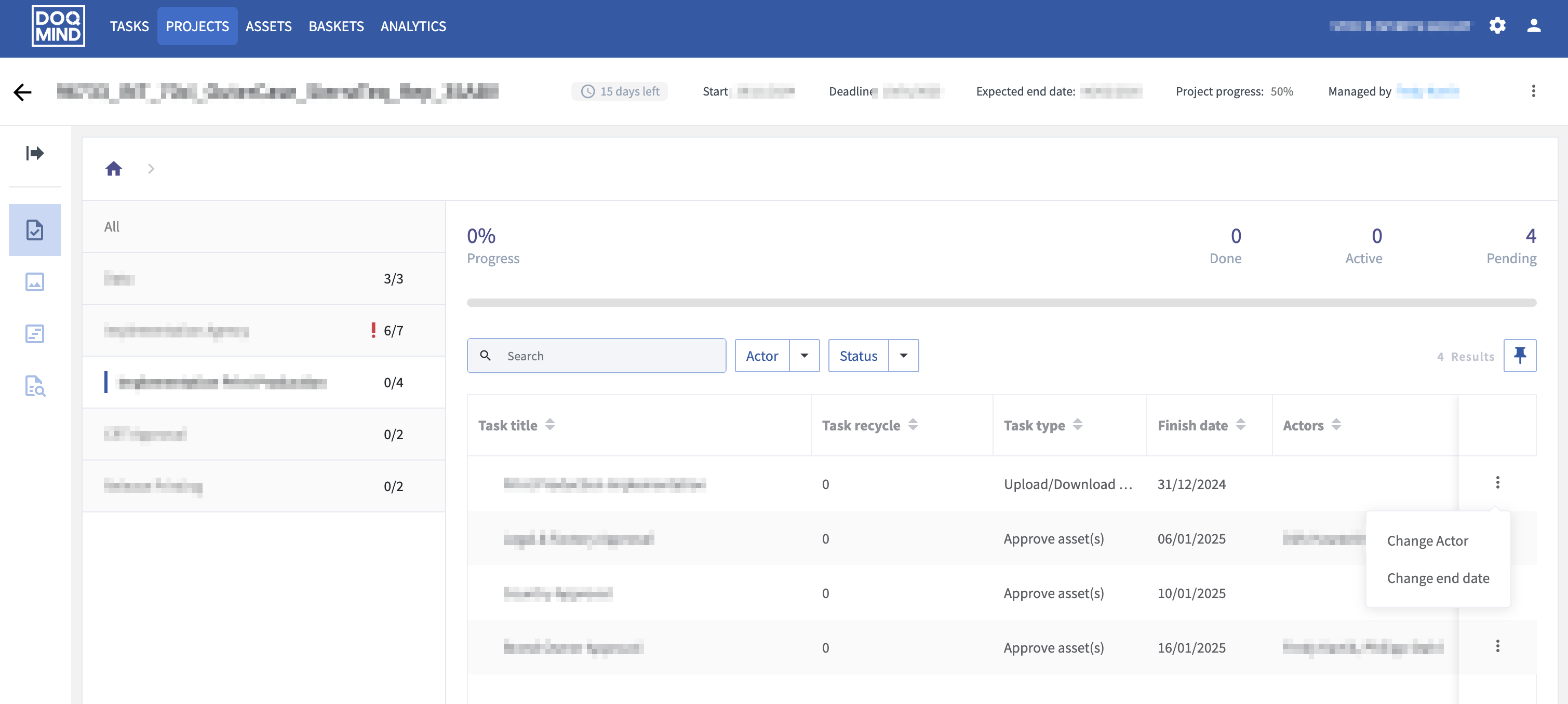The height and width of the screenshot is (704, 1568).
Task: Open the user profile icon
Action: coord(1533,25)
